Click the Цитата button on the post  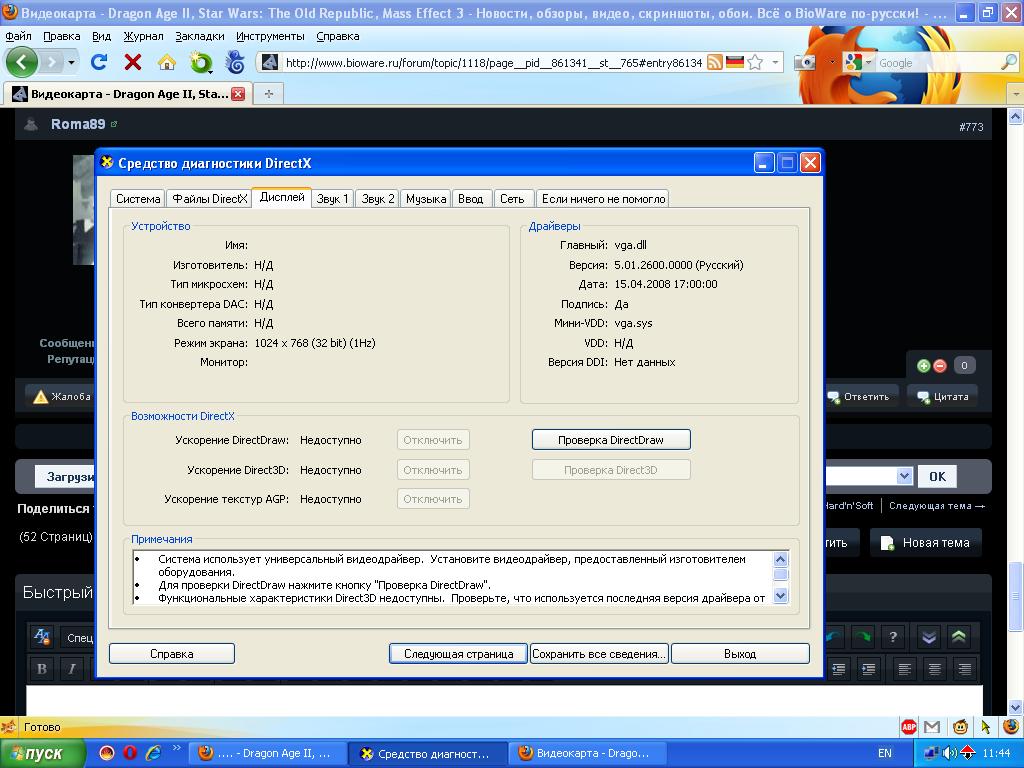(x=942, y=396)
